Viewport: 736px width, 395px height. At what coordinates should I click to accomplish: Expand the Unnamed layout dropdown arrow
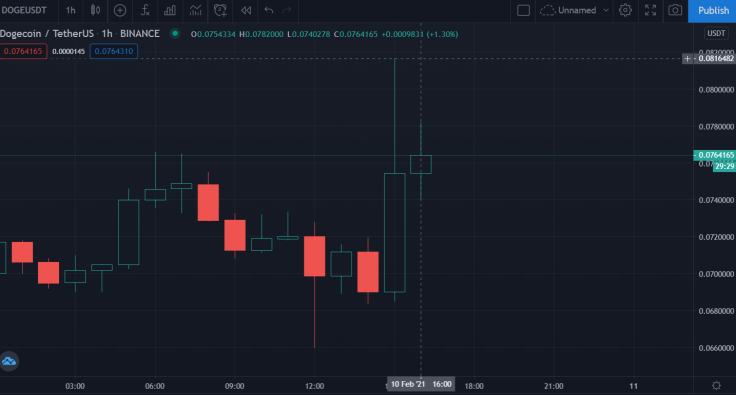click(606, 10)
